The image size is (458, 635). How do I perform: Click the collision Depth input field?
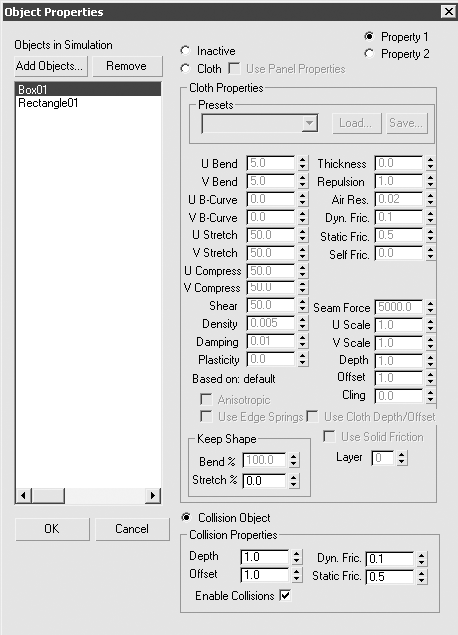click(265, 557)
